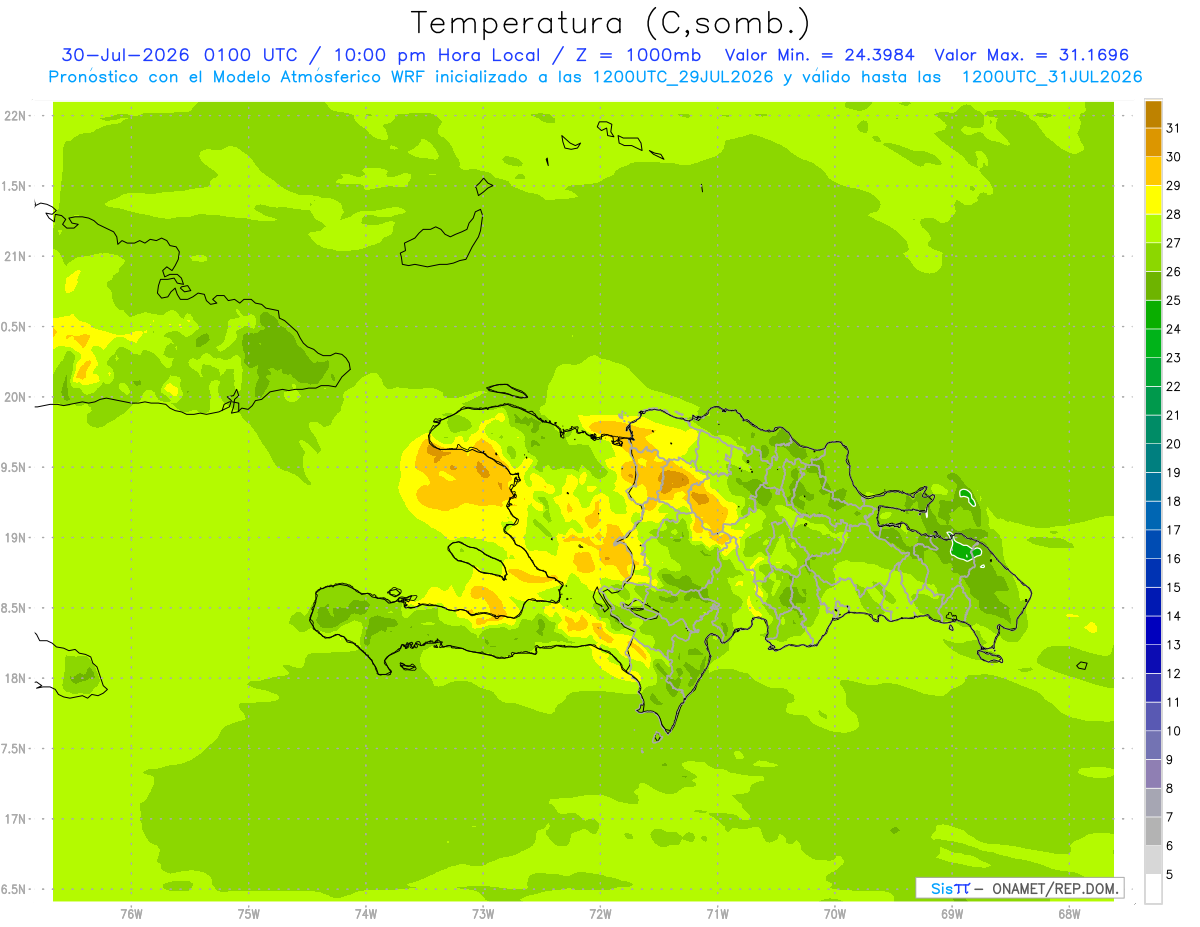The width and height of the screenshot is (1200, 927).
Task: Click the '76W' longitude axis label
Action: (x=131, y=914)
